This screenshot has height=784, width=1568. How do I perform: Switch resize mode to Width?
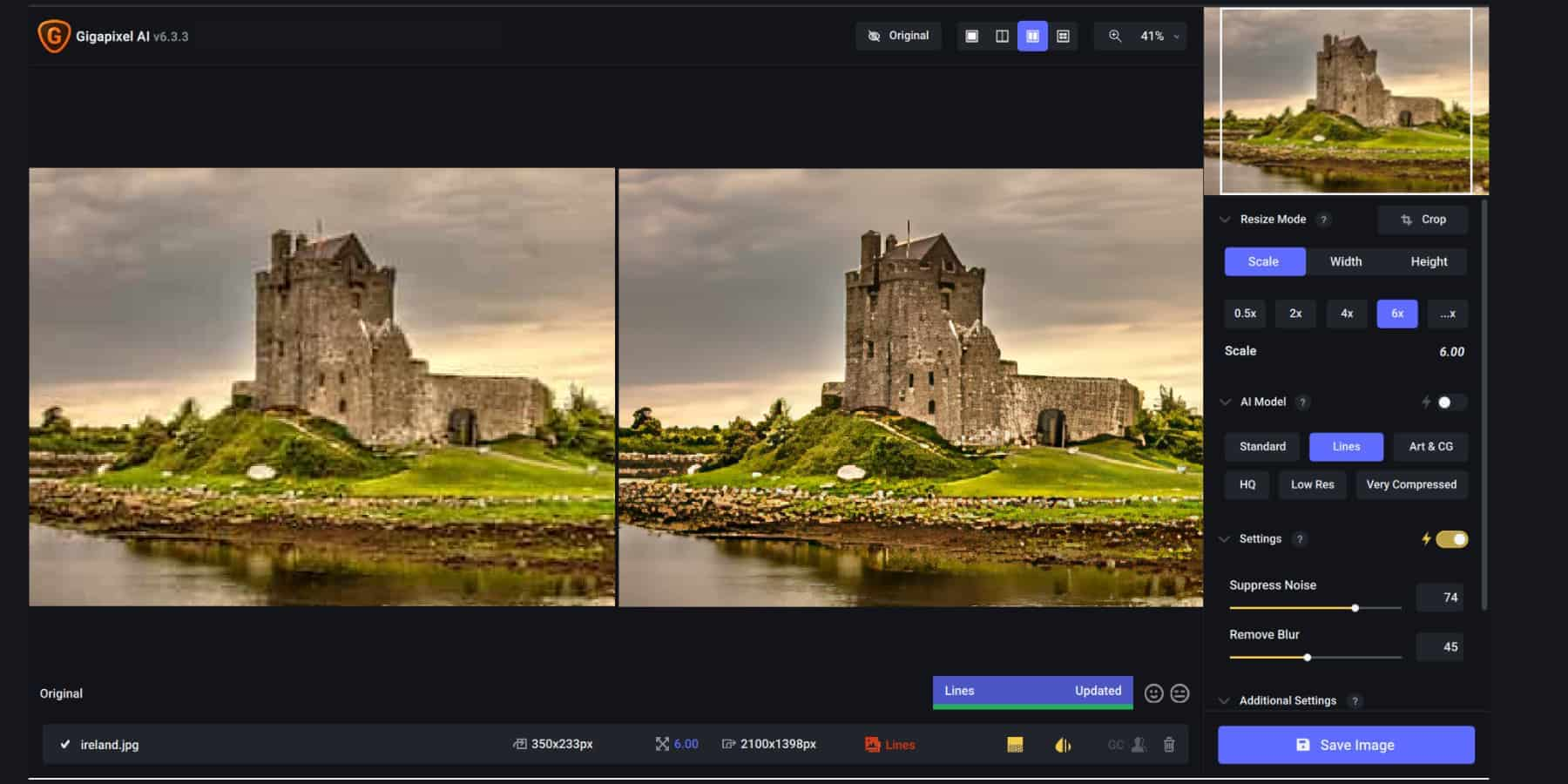point(1346,261)
